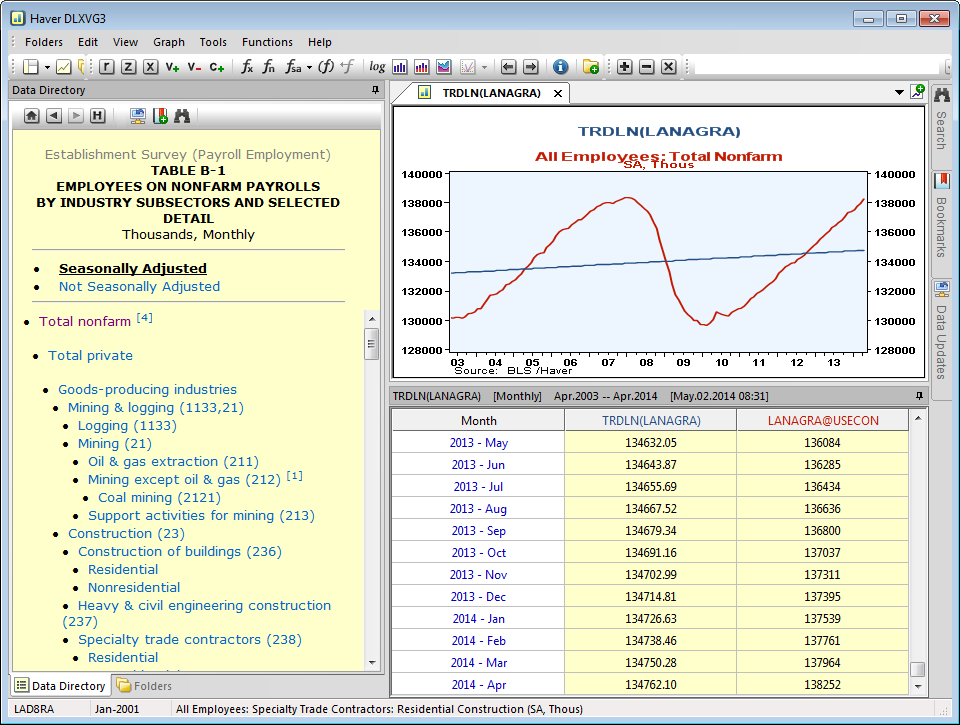Open the Data Updates side panel
Screen dimensions: 960x725
[x=942, y=331]
